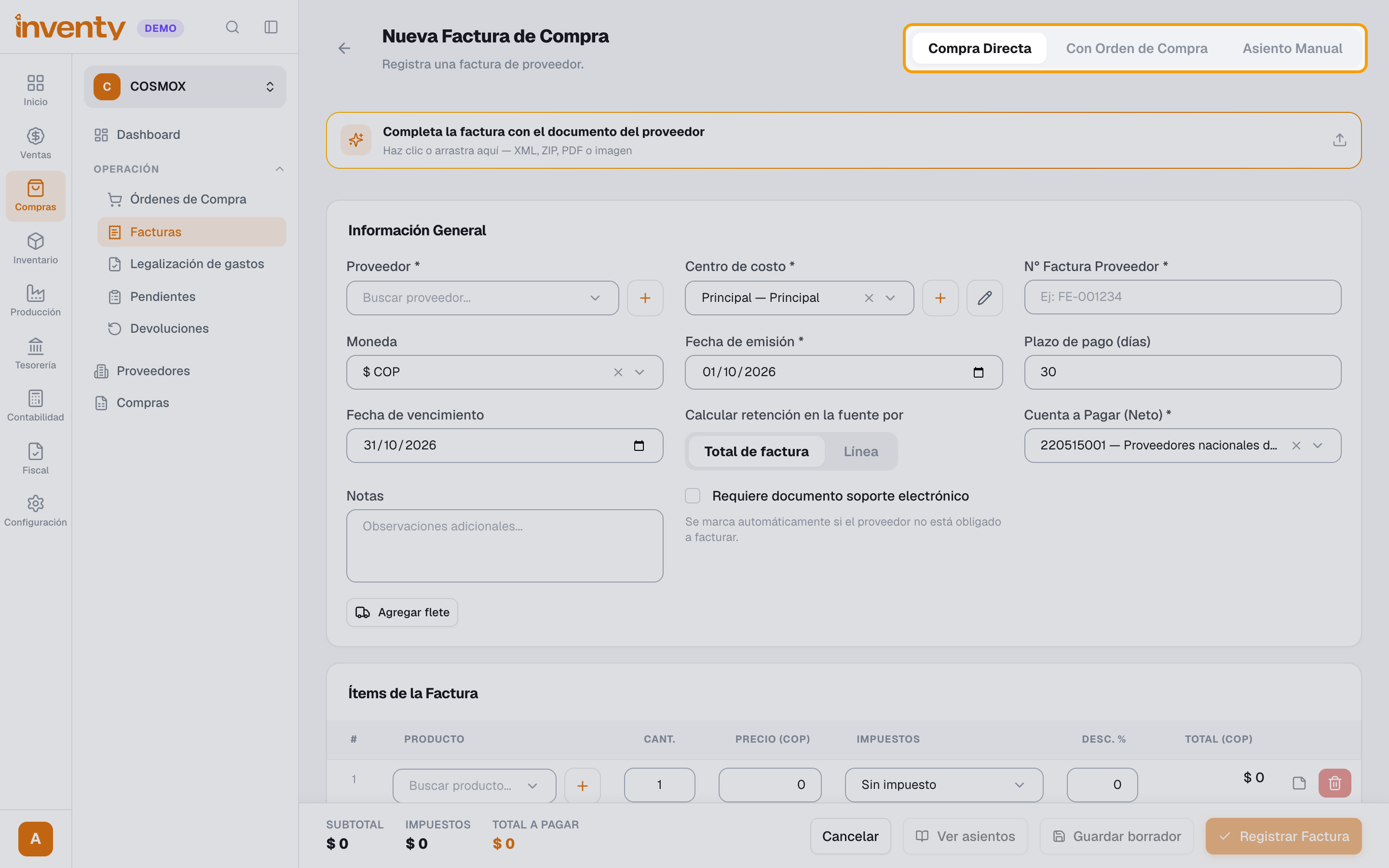Click Agregar flete button
The image size is (1389, 868).
pyautogui.click(x=402, y=612)
